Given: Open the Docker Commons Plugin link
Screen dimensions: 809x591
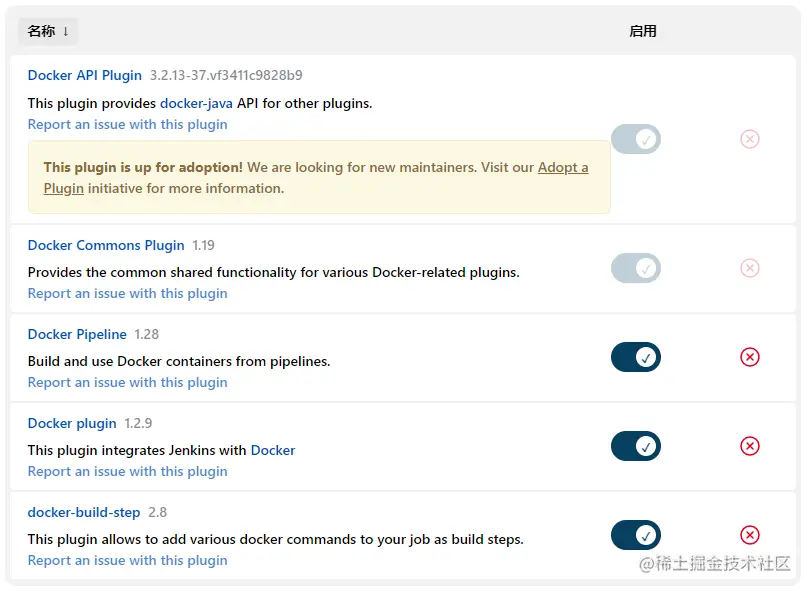Looking at the screenshot, I should coord(106,245).
